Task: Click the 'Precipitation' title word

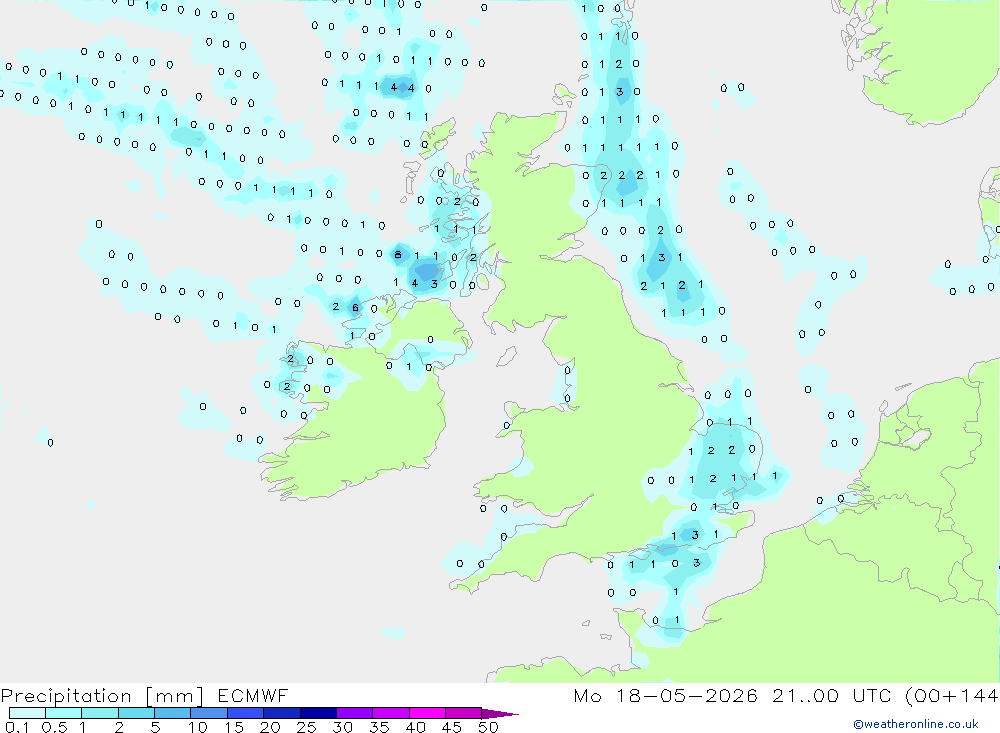Action: click(66, 696)
